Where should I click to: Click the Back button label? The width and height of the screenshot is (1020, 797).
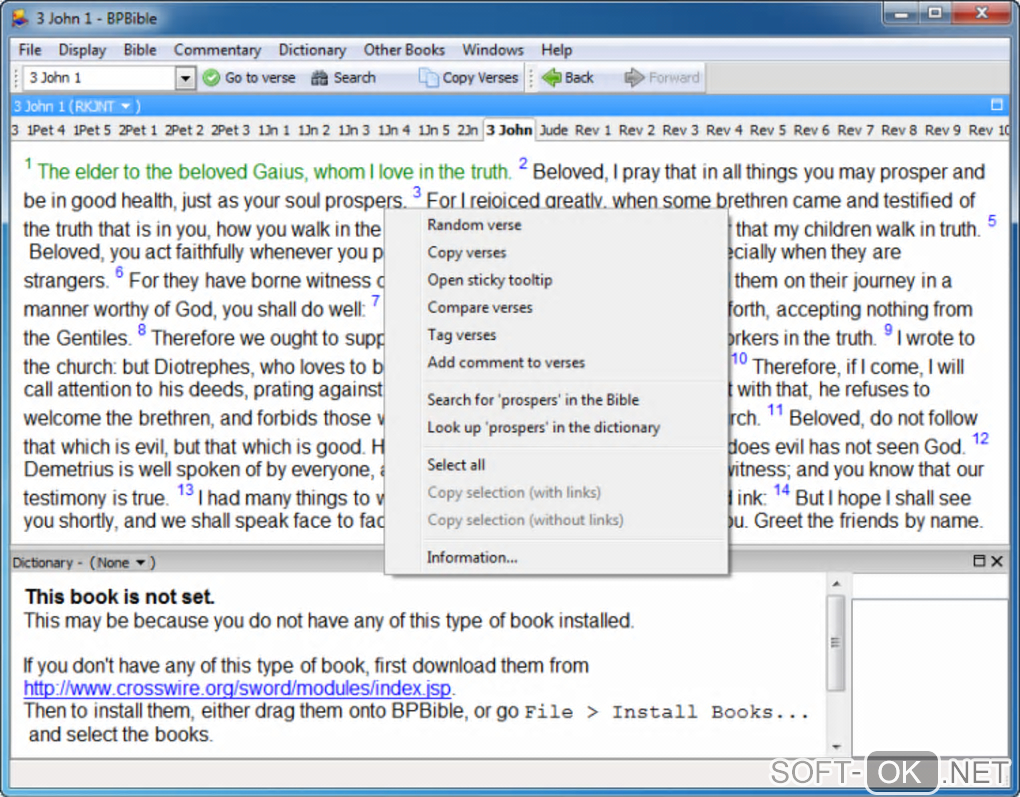[579, 78]
